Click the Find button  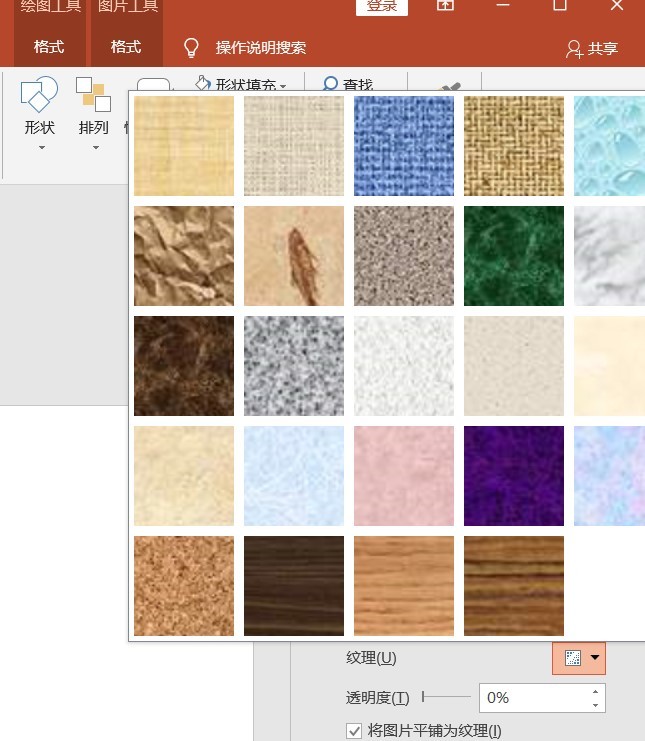(348, 84)
